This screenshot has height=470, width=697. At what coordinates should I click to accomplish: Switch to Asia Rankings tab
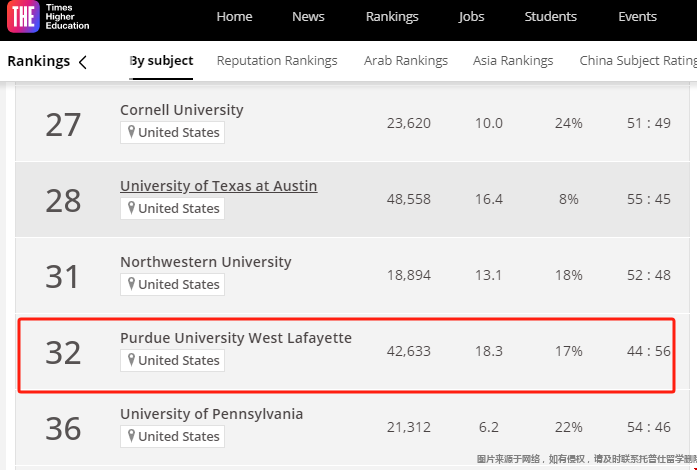513,61
